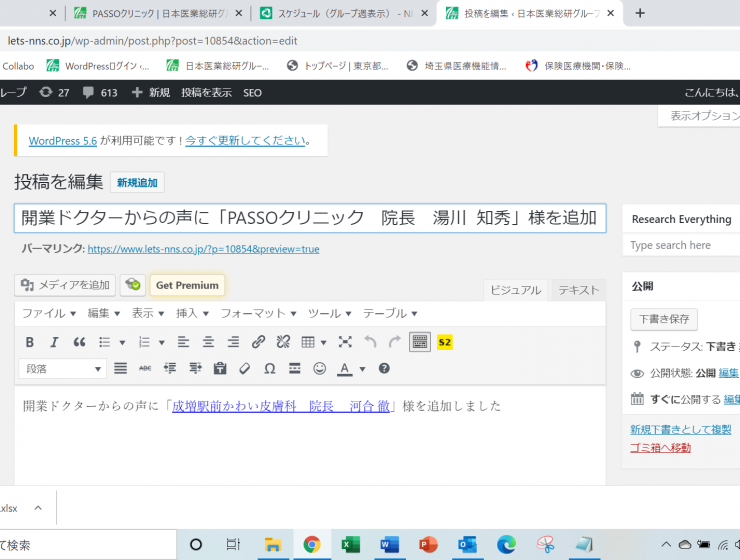Switch to ビジュアル editor tab

click(515, 290)
